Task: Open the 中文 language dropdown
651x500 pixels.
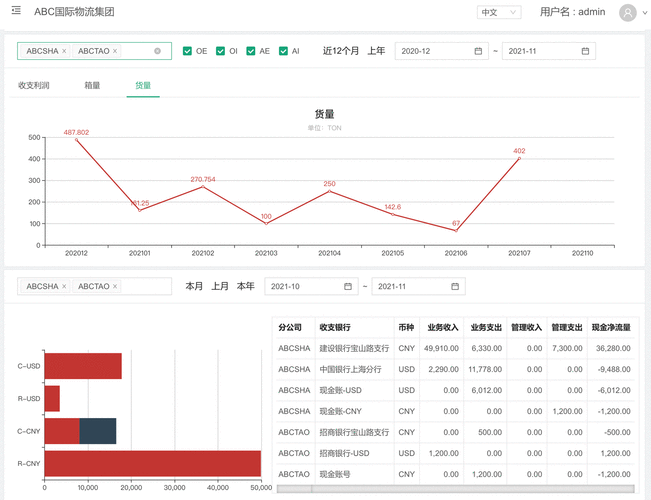Action: tap(499, 13)
